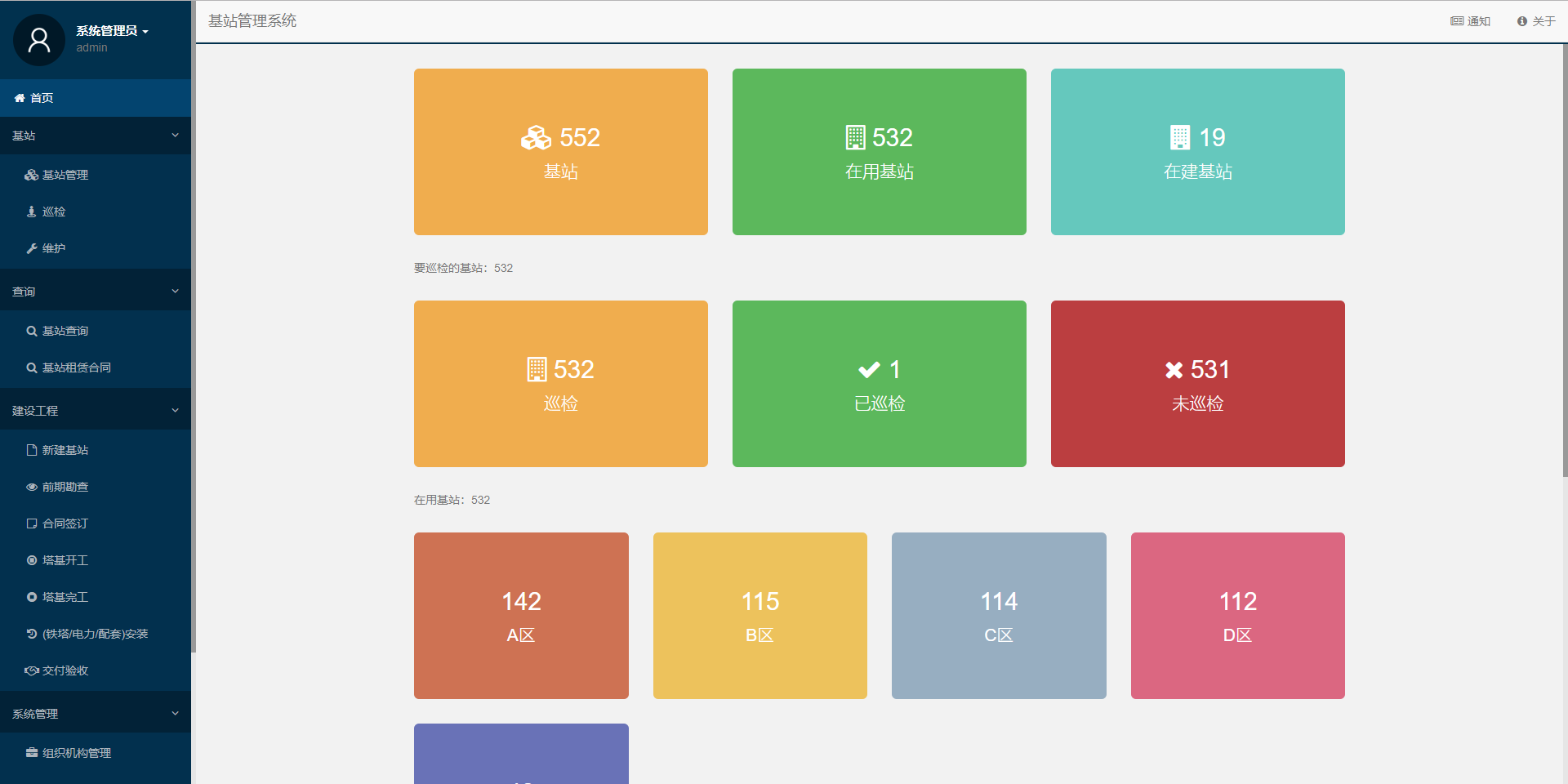
Task: Open the 基站租赁合同 menu entry
Action: [76, 367]
